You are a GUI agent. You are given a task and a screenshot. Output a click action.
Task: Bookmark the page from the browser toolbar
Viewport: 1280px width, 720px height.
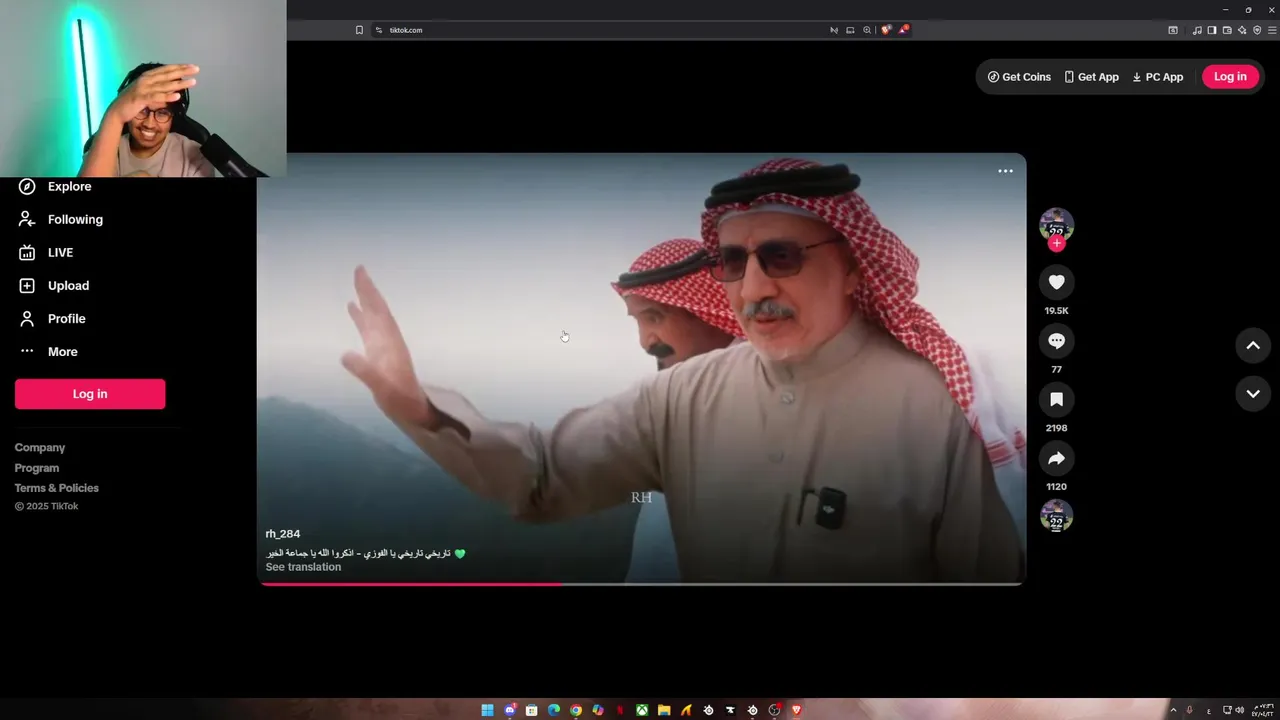tap(359, 30)
